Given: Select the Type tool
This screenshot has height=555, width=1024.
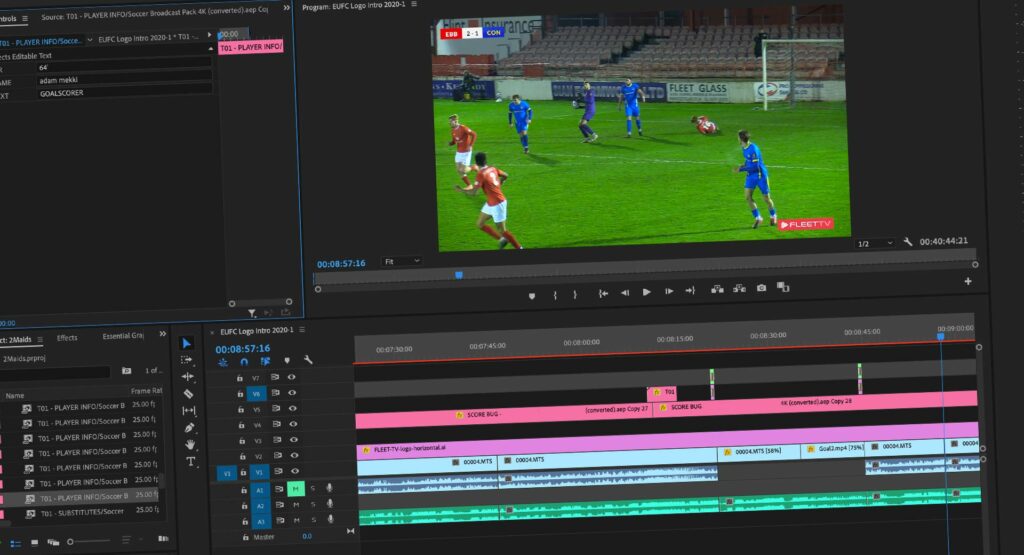Looking at the screenshot, I should point(190,462).
